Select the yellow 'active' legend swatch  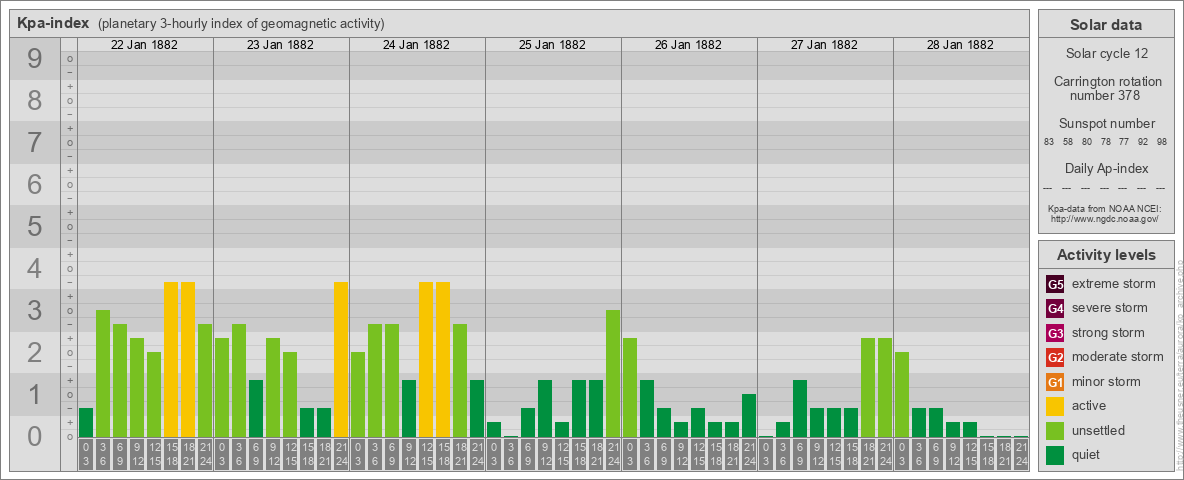1055,406
